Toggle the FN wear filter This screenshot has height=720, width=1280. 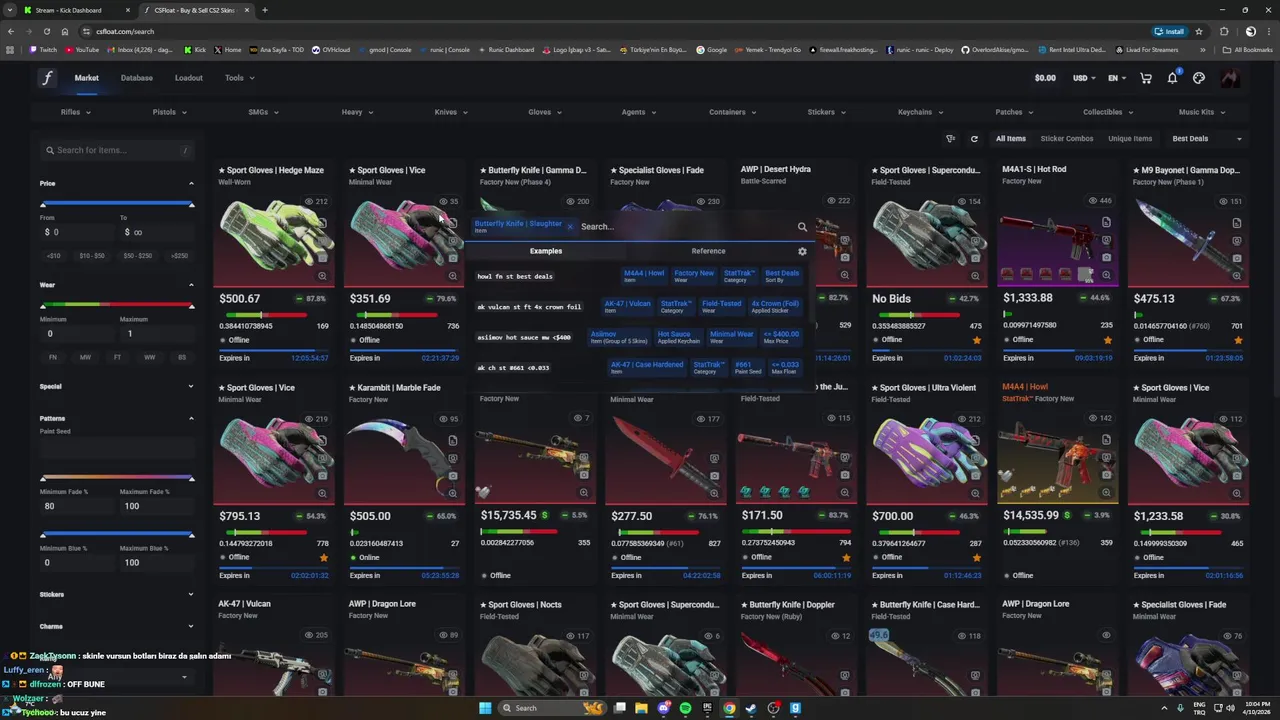53,357
